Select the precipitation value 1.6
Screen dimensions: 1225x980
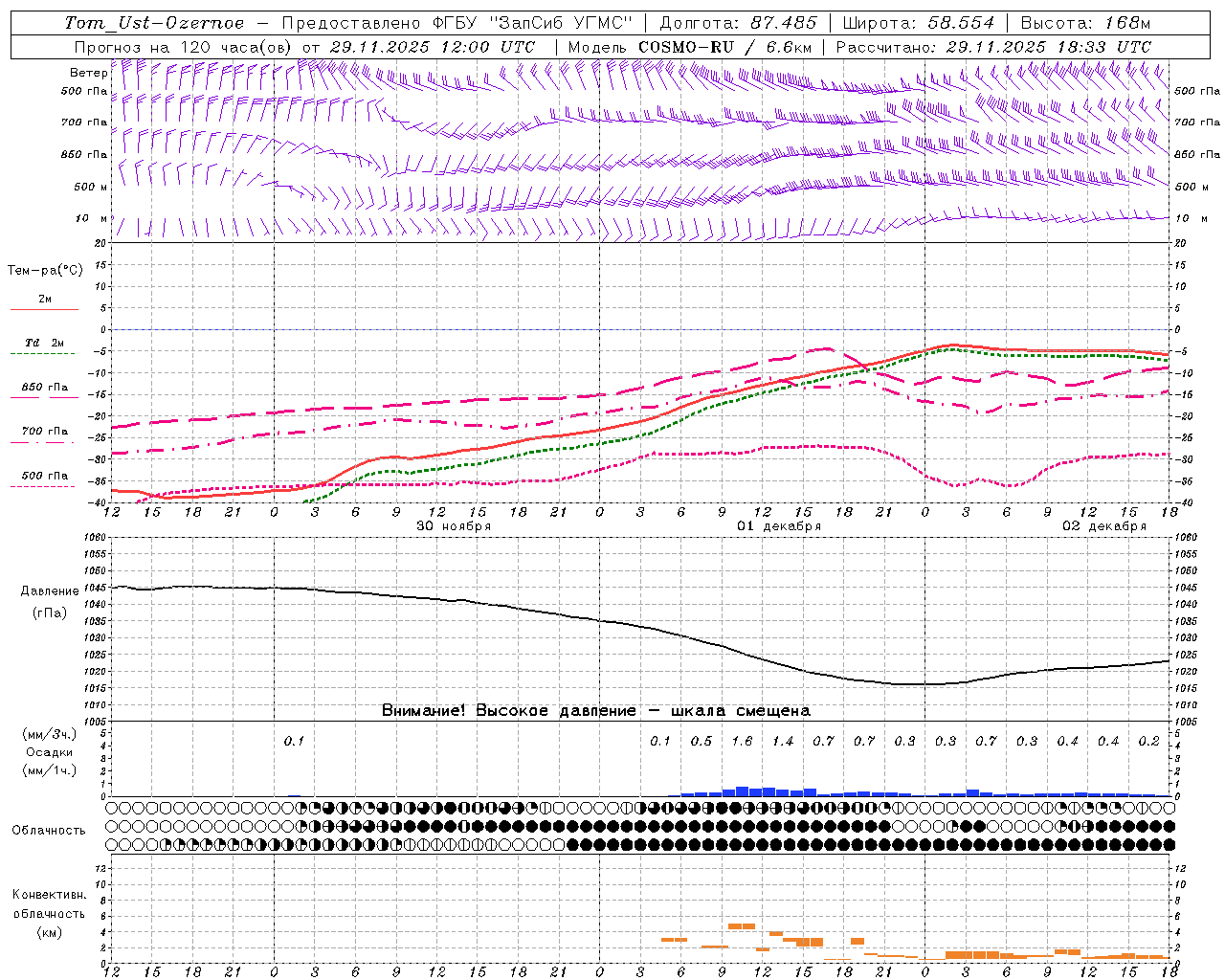(742, 741)
